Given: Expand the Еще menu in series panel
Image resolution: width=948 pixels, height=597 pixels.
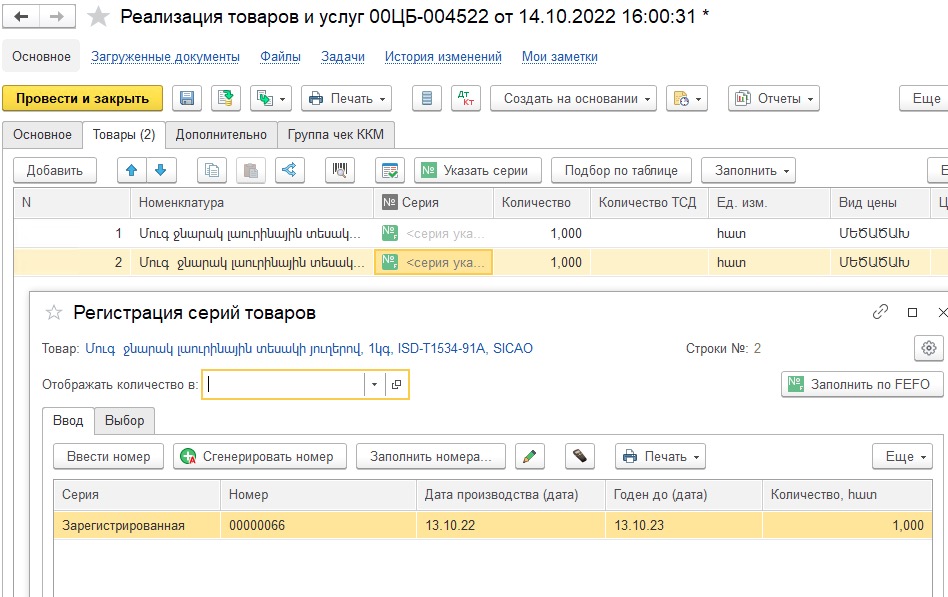Looking at the screenshot, I should [902, 457].
